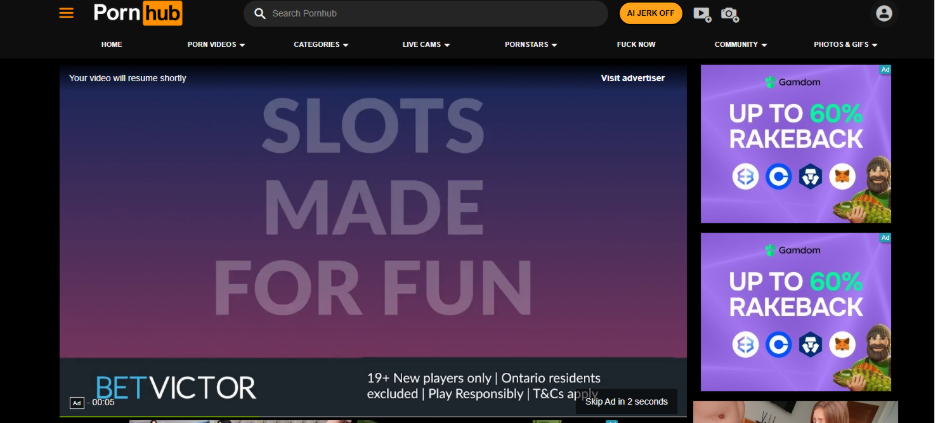The image size is (936, 423).
Task: Open the upload photo camera icon
Action: (x=729, y=14)
